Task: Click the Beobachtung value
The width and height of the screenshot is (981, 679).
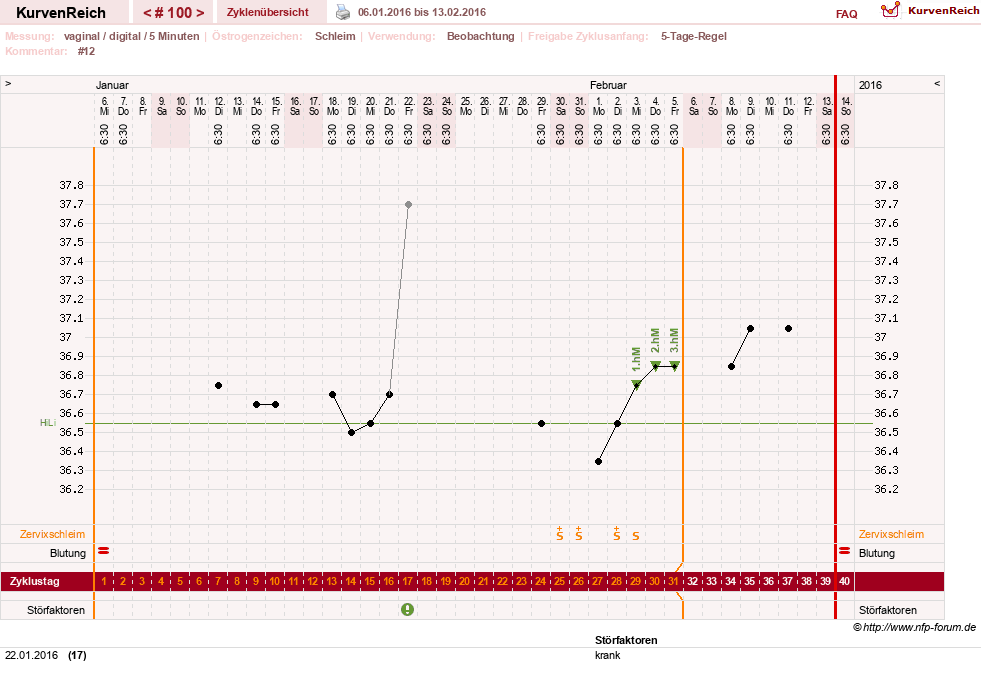Action: (480, 36)
